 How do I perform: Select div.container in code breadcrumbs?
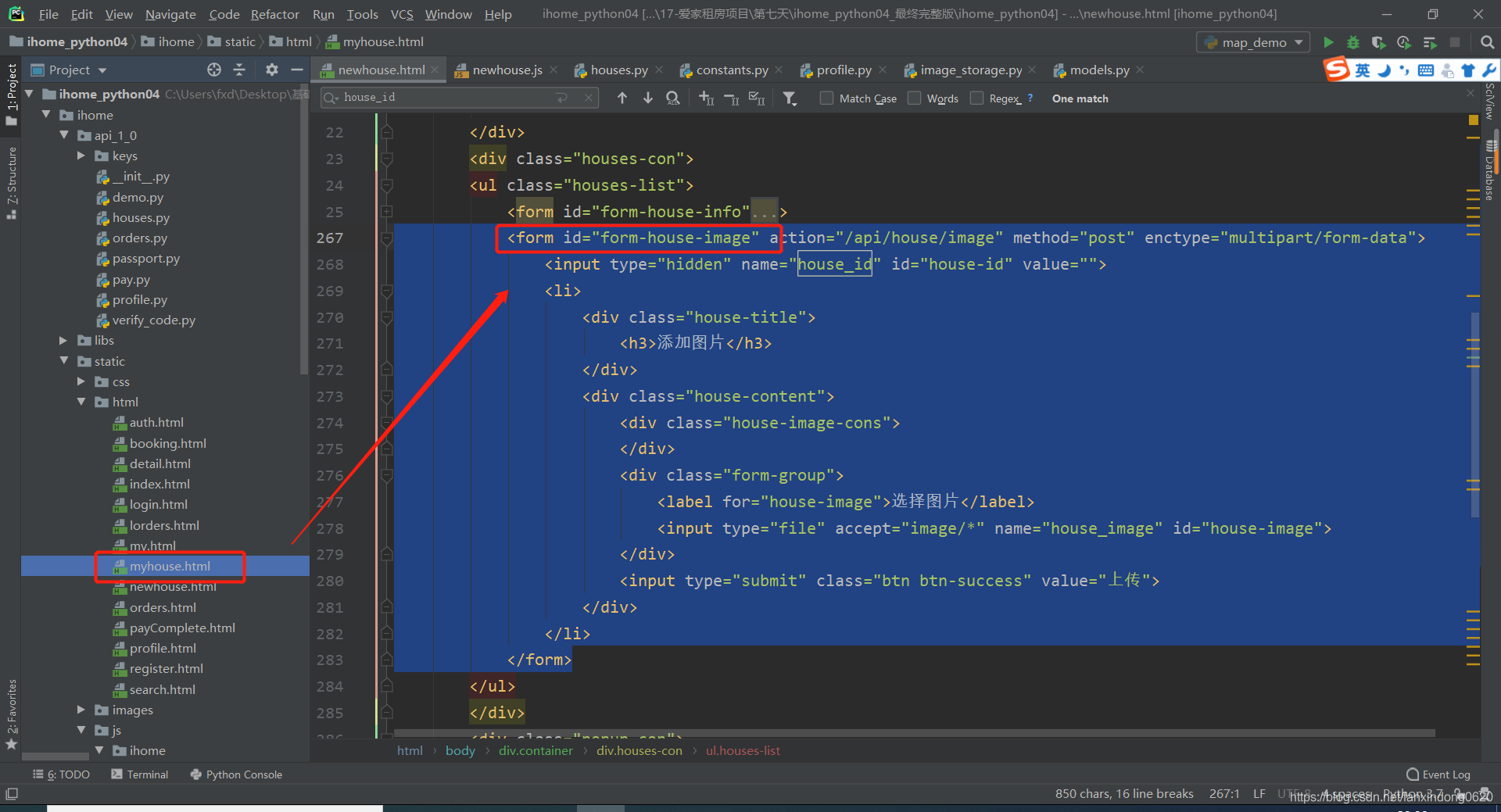[536, 750]
